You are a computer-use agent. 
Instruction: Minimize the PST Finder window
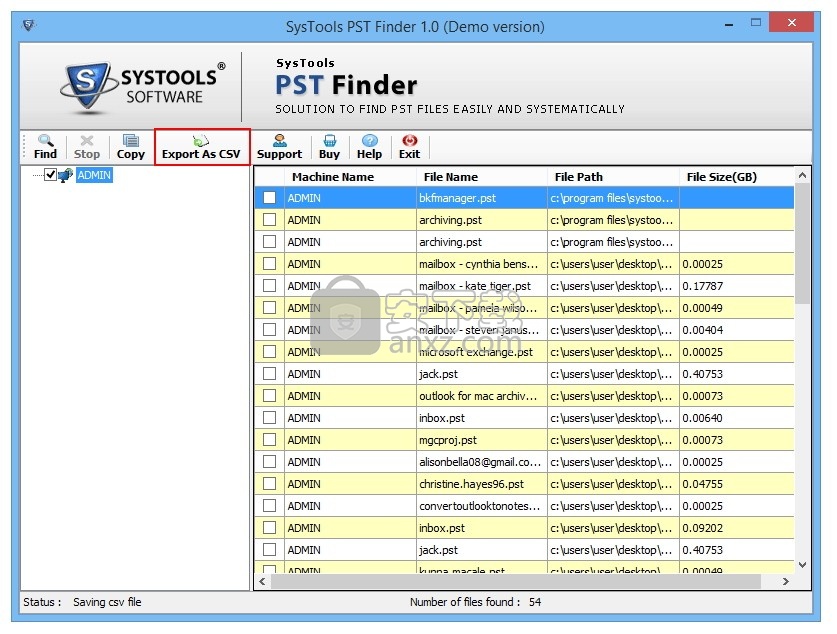click(x=729, y=24)
